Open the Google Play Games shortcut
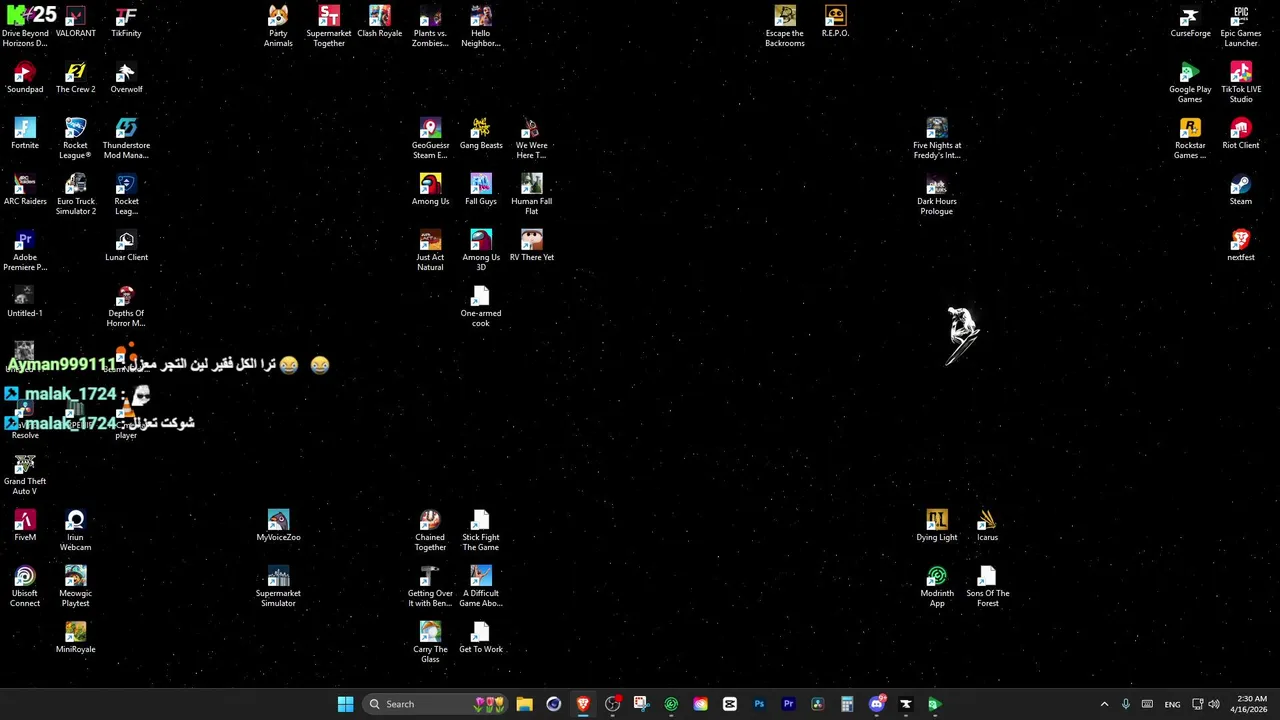 coord(1190,83)
